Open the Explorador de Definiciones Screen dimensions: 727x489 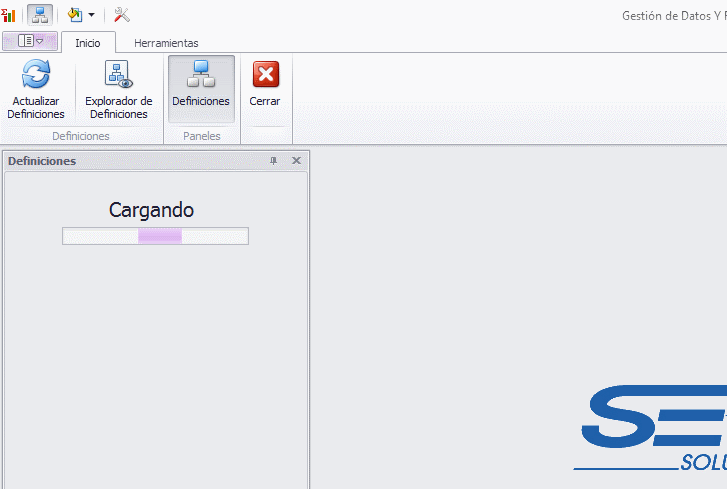(x=118, y=76)
